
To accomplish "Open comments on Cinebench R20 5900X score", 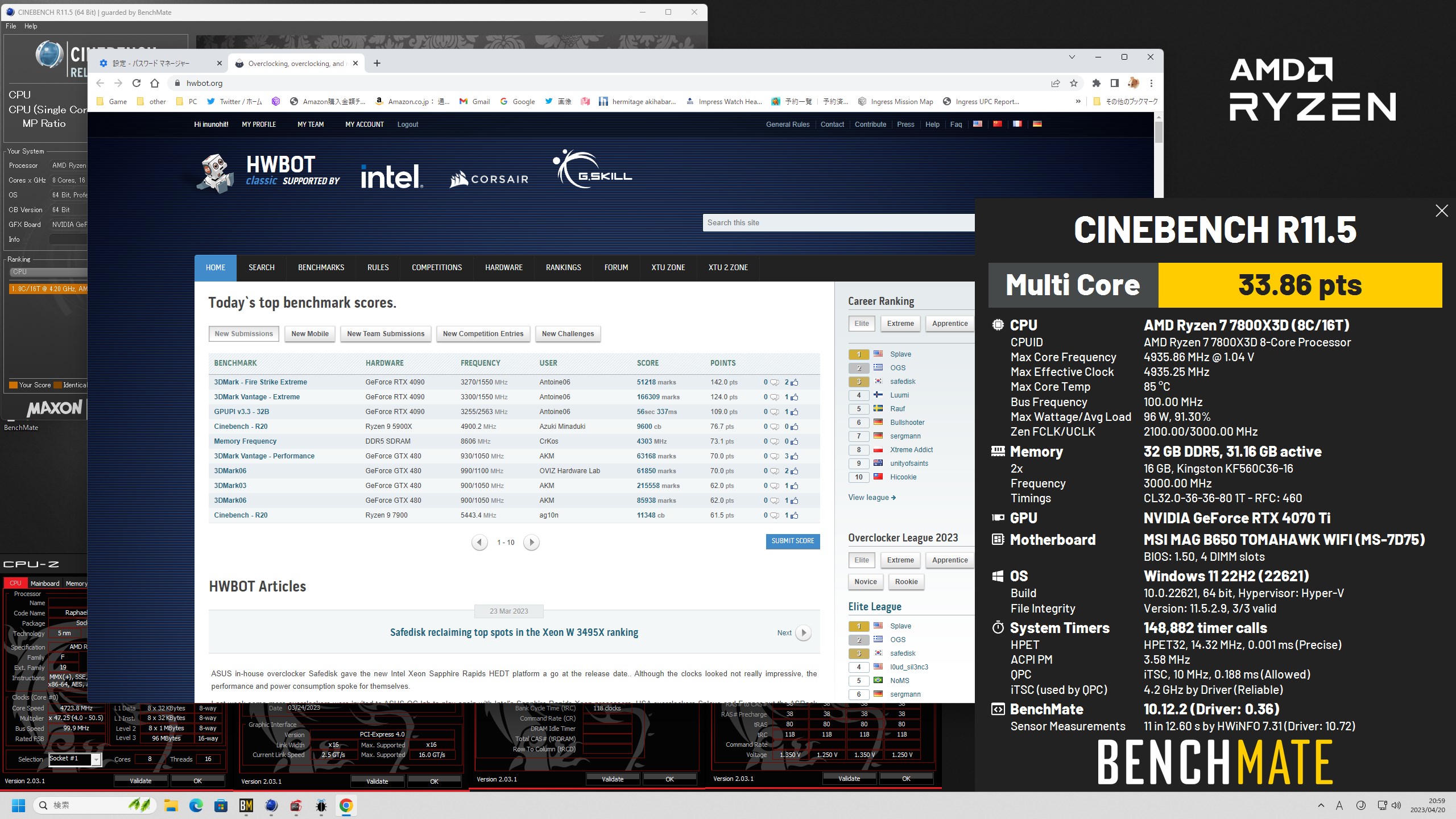I will click(774, 427).
